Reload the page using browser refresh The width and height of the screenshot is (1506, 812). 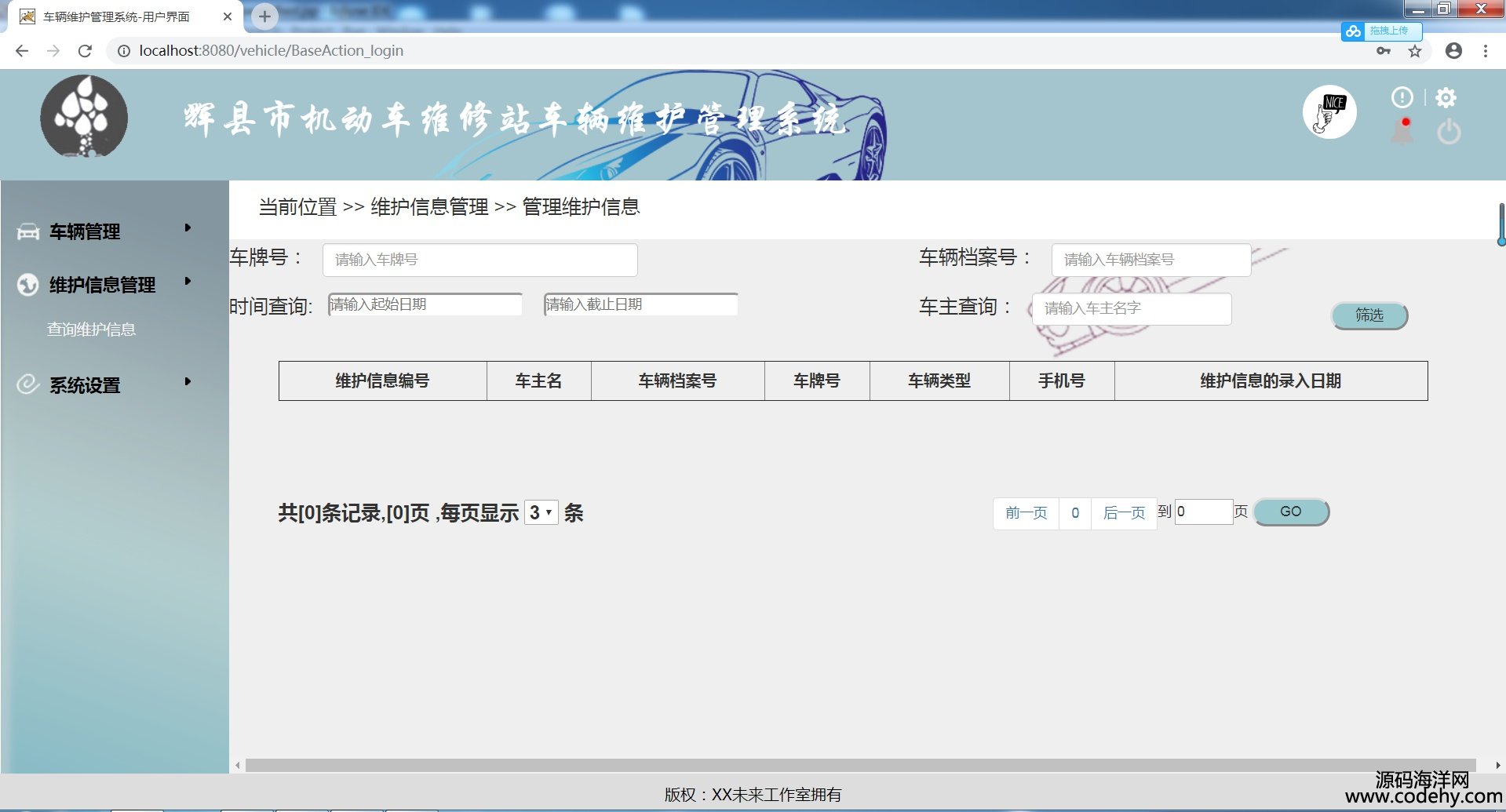85,51
